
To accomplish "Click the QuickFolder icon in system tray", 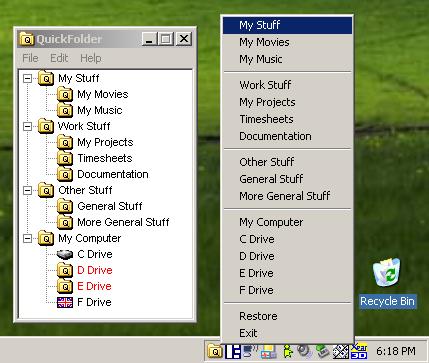I will [x=215, y=351].
